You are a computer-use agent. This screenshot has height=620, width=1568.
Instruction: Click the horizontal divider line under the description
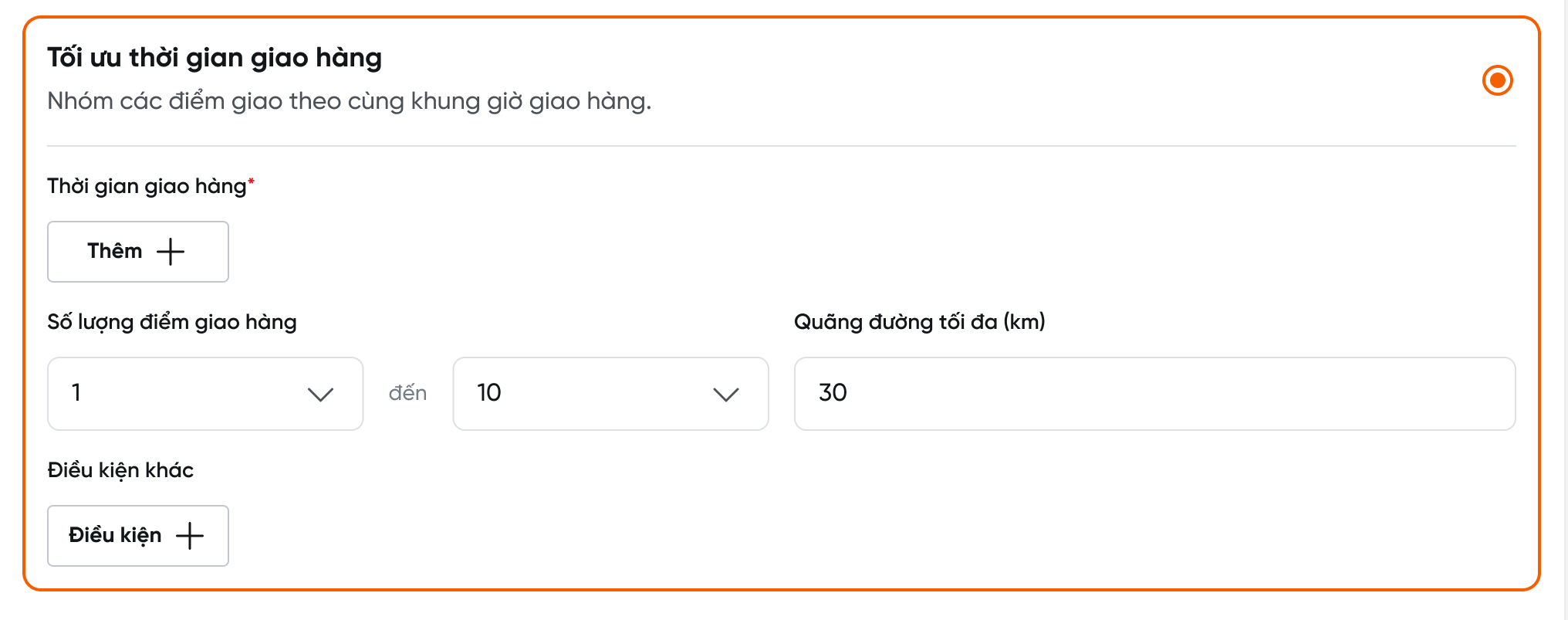tap(781, 146)
